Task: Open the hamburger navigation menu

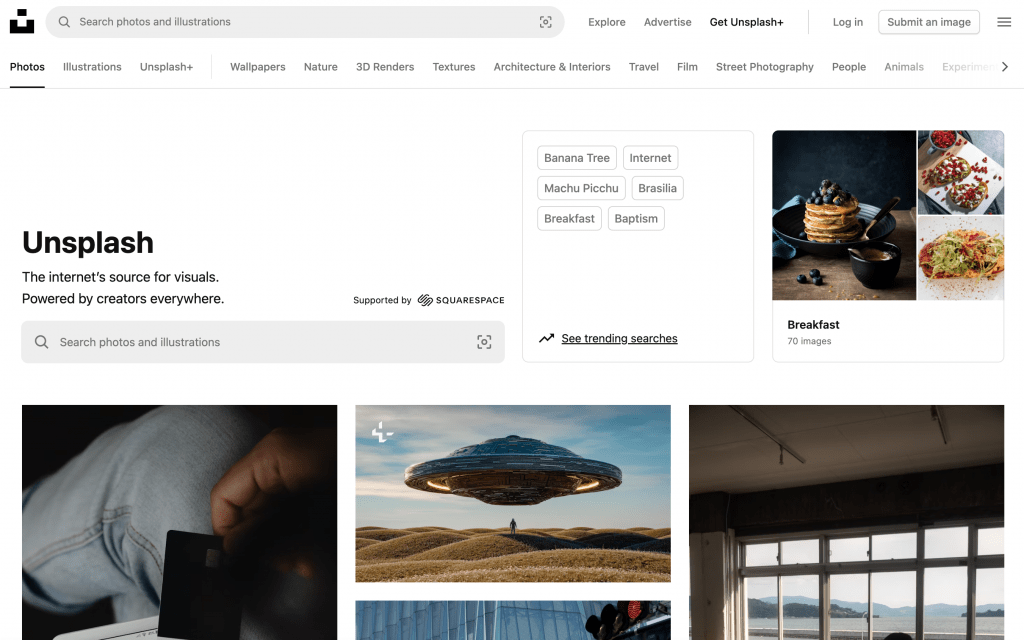Action: (x=1004, y=21)
